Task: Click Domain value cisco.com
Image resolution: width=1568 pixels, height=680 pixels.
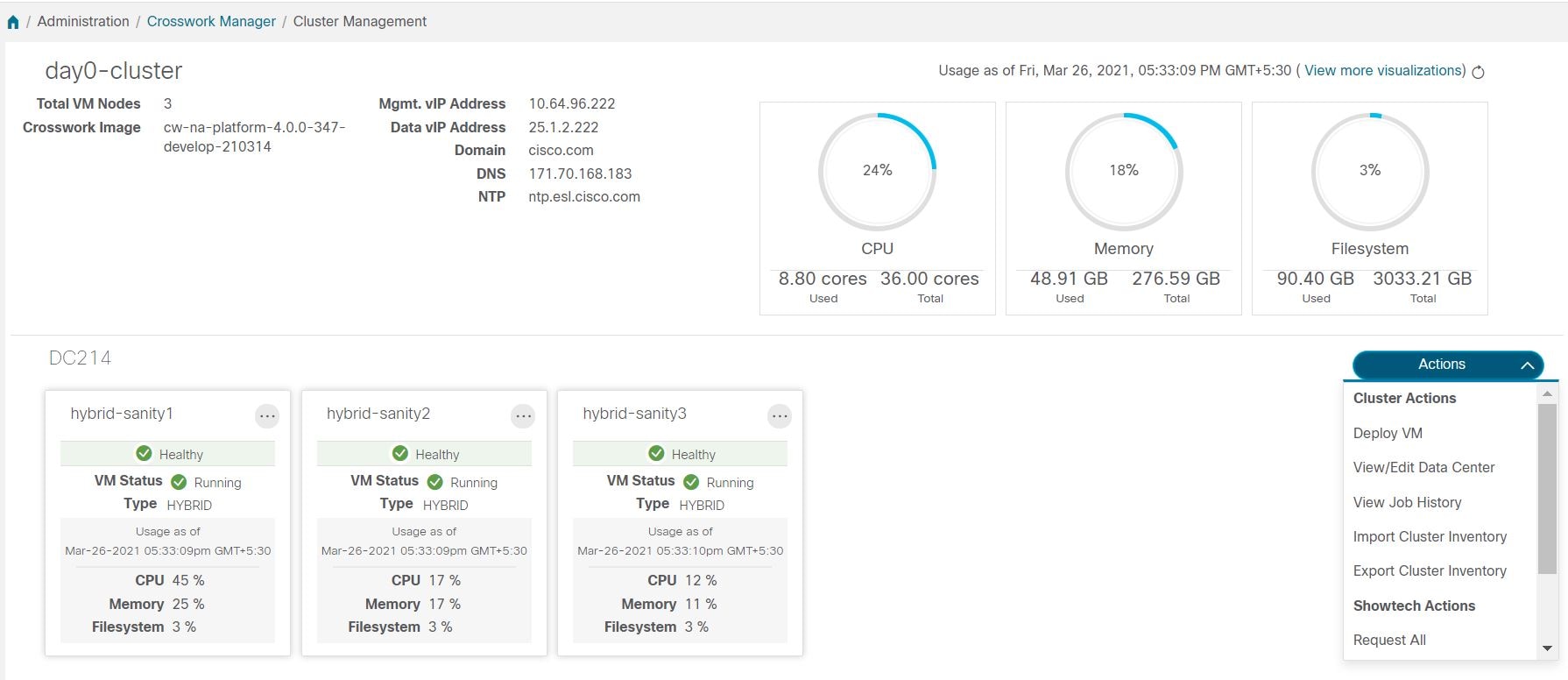Action: pos(561,150)
